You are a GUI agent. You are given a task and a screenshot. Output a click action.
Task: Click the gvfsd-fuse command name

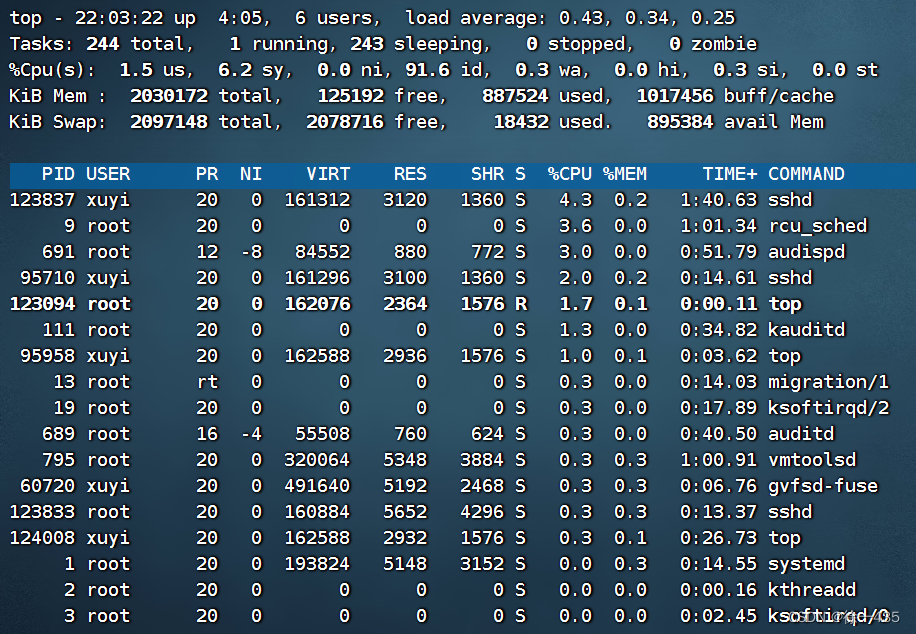(x=823, y=486)
